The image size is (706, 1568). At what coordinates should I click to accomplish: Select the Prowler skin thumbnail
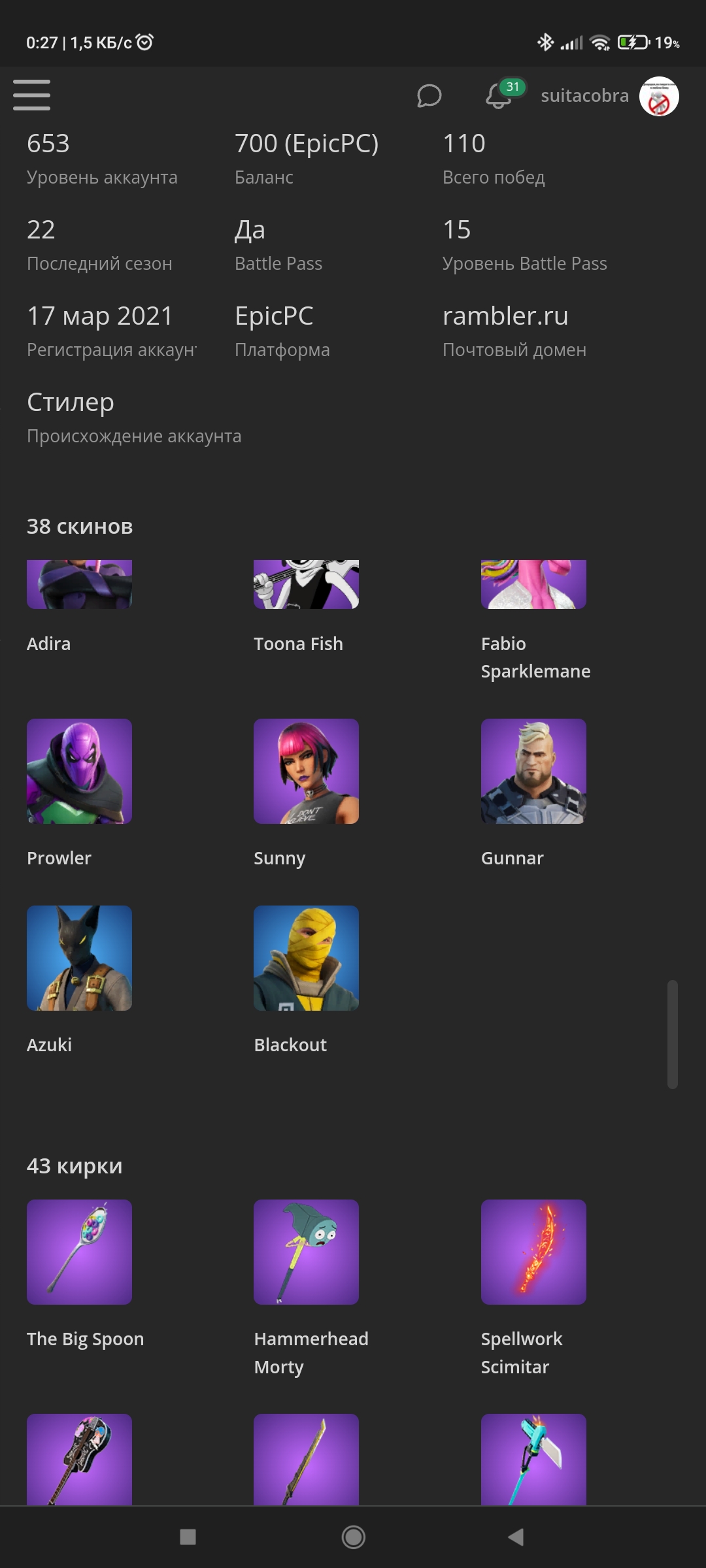tap(79, 771)
